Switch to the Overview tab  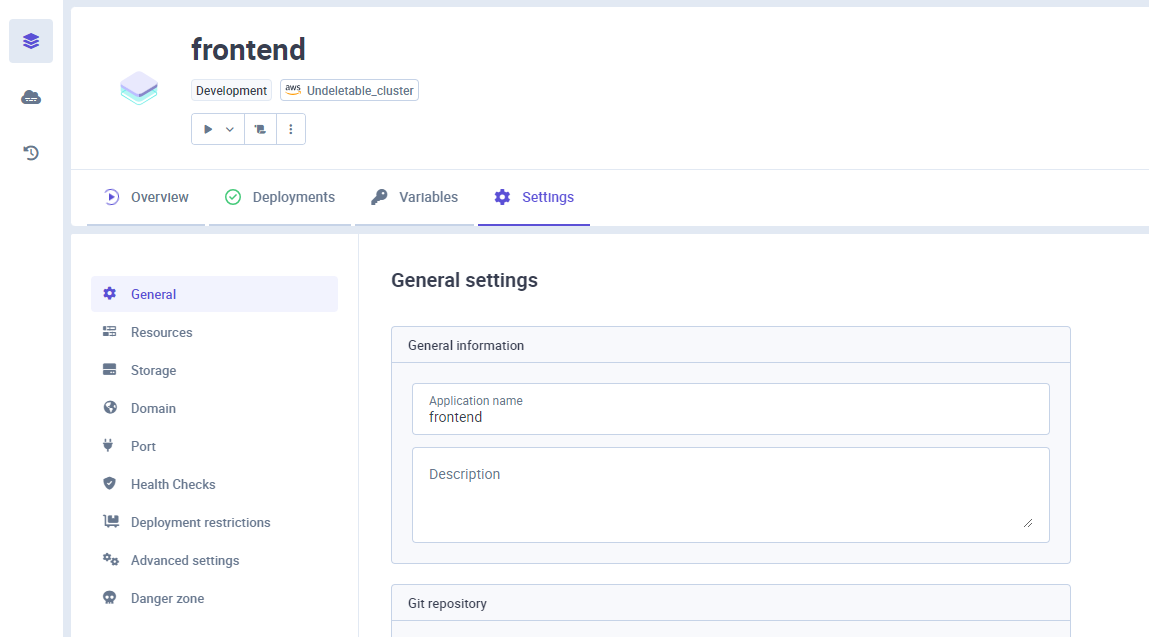point(146,197)
